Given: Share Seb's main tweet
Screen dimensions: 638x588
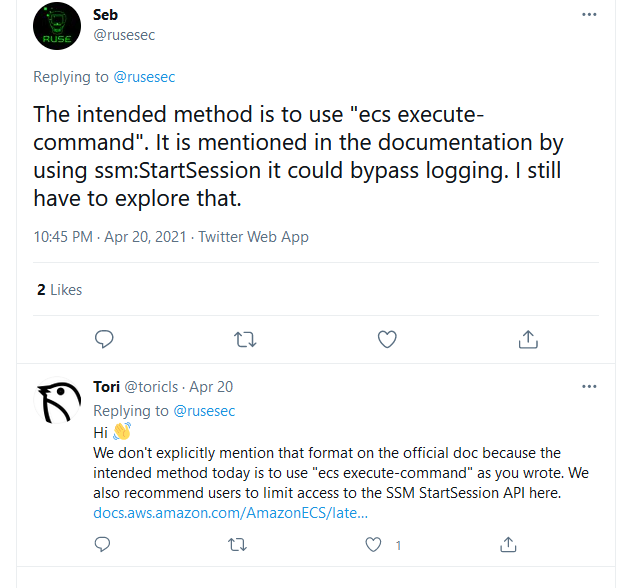Looking at the screenshot, I should pyautogui.click(x=528, y=340).
